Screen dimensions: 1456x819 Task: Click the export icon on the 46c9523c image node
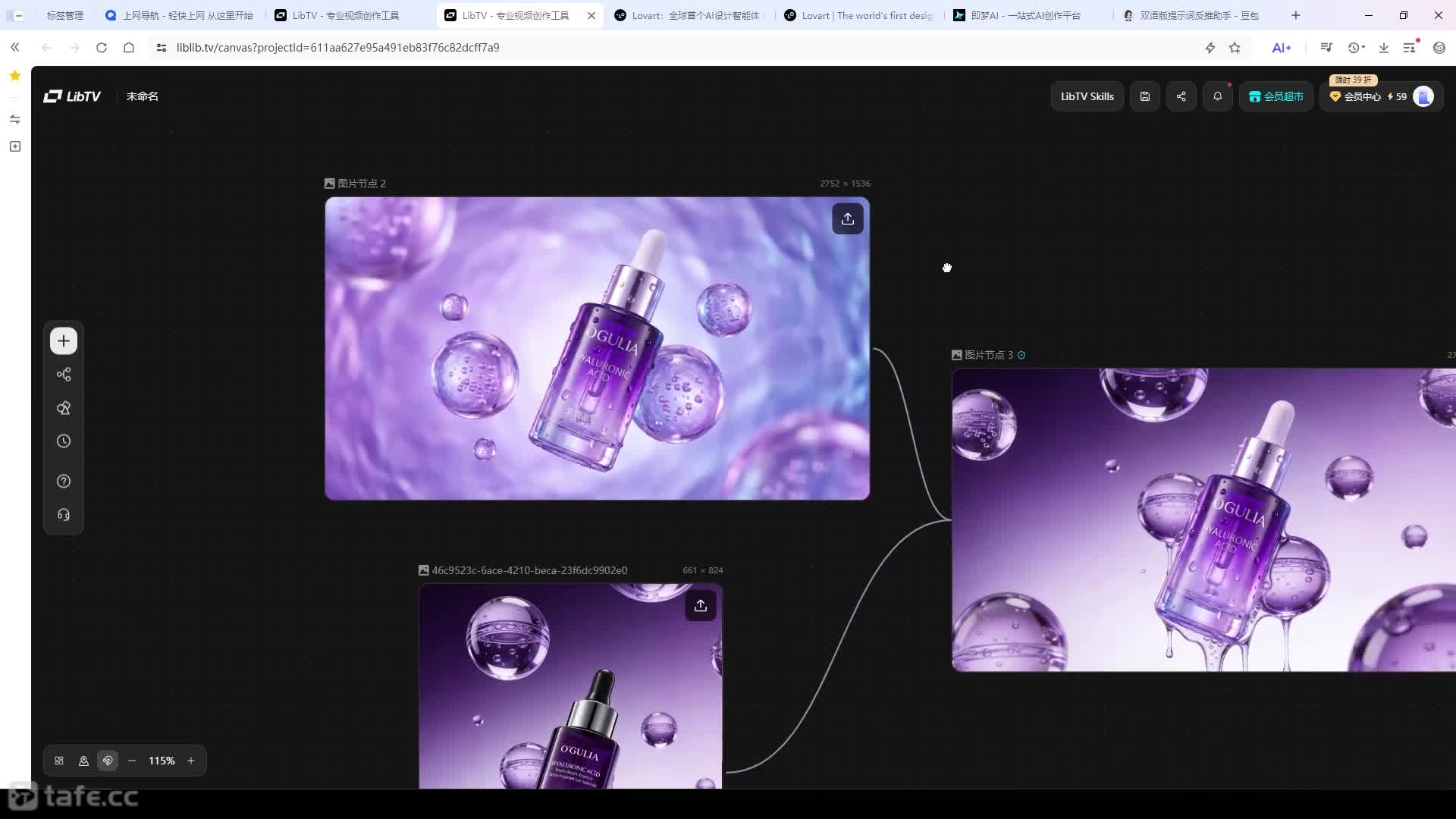[x=701, y=606]
